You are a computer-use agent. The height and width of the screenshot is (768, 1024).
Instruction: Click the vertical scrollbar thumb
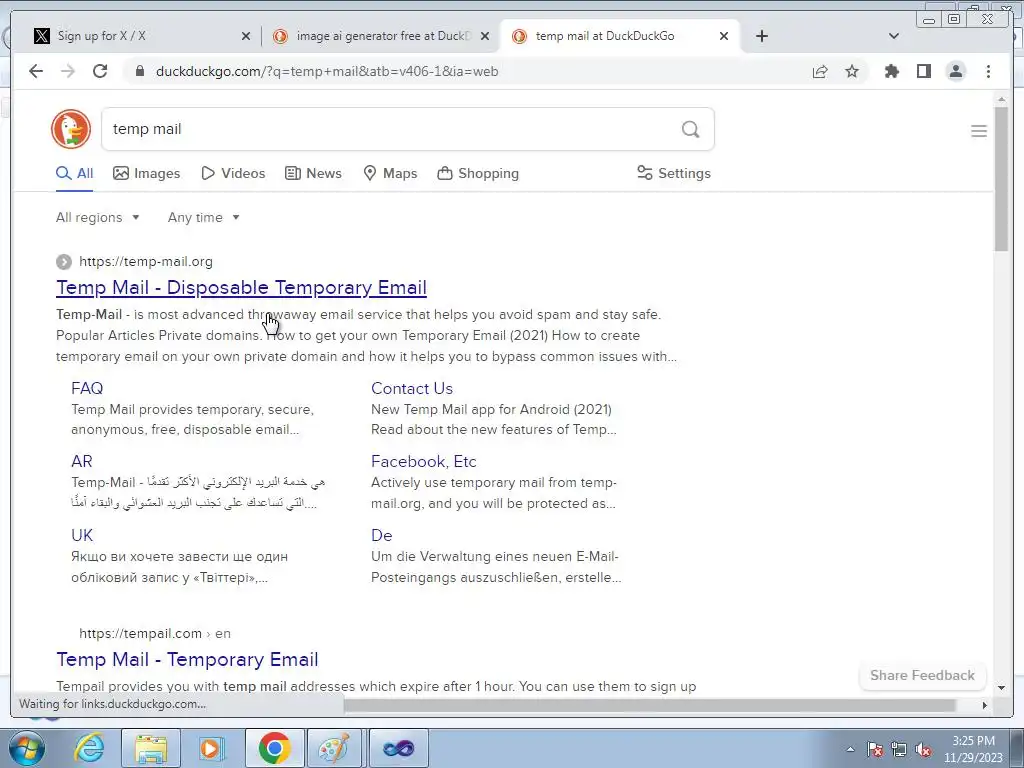pyautogui.click(x=1001, y=178)
